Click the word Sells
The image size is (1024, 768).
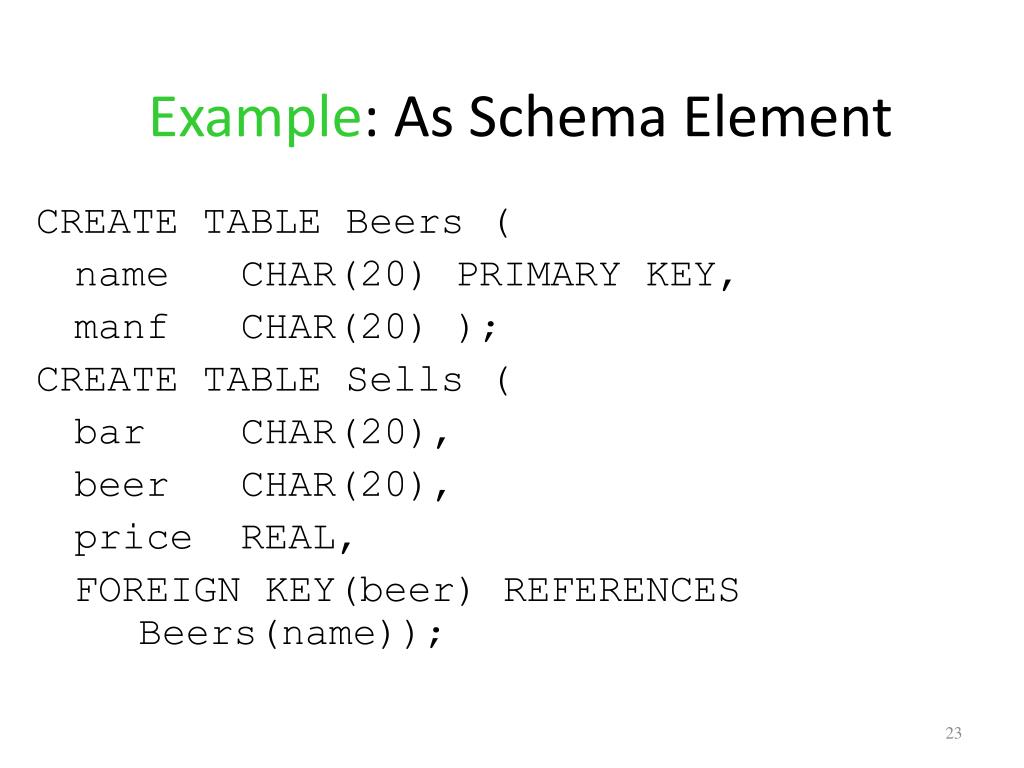pos(404,380)
